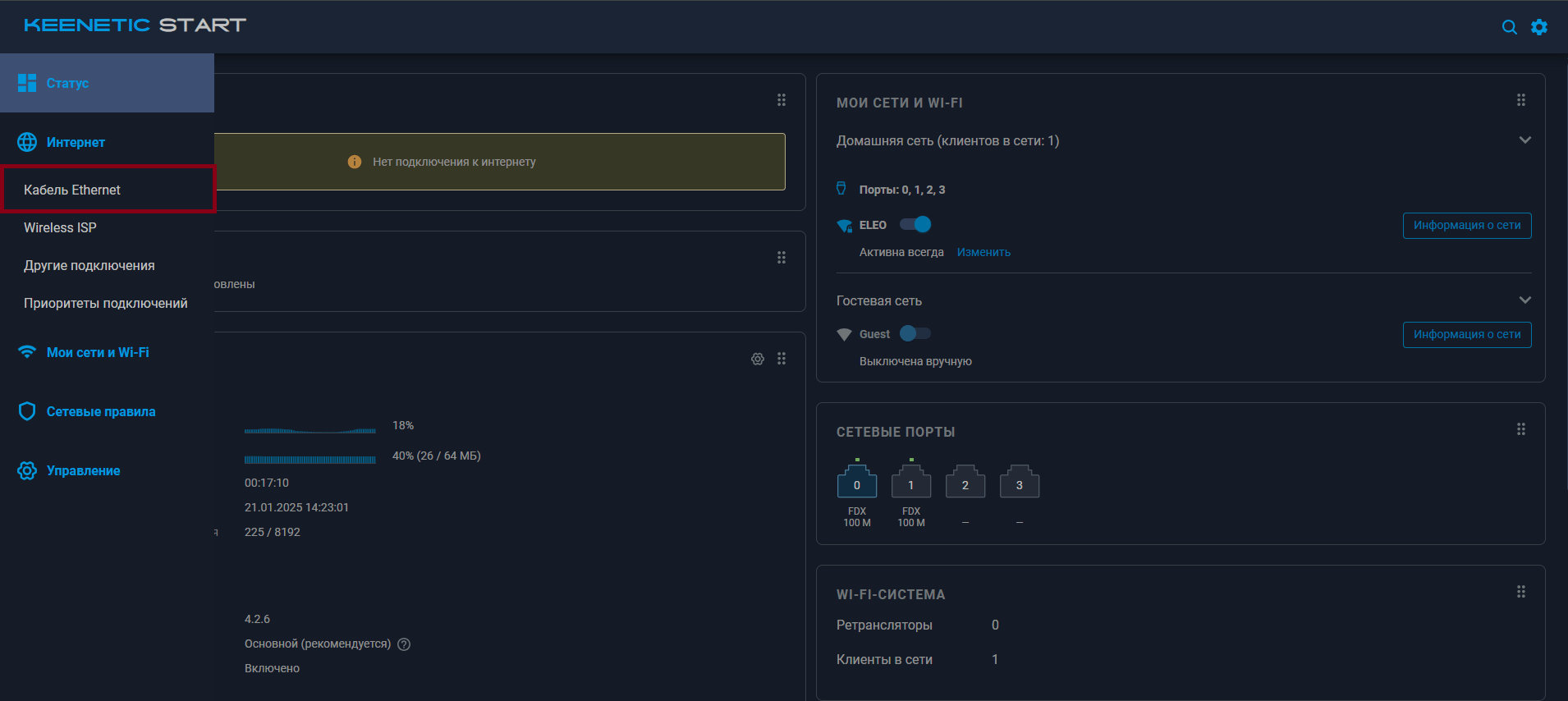Collapse the Гостевая сеть section chevron

click(1524, 300)
